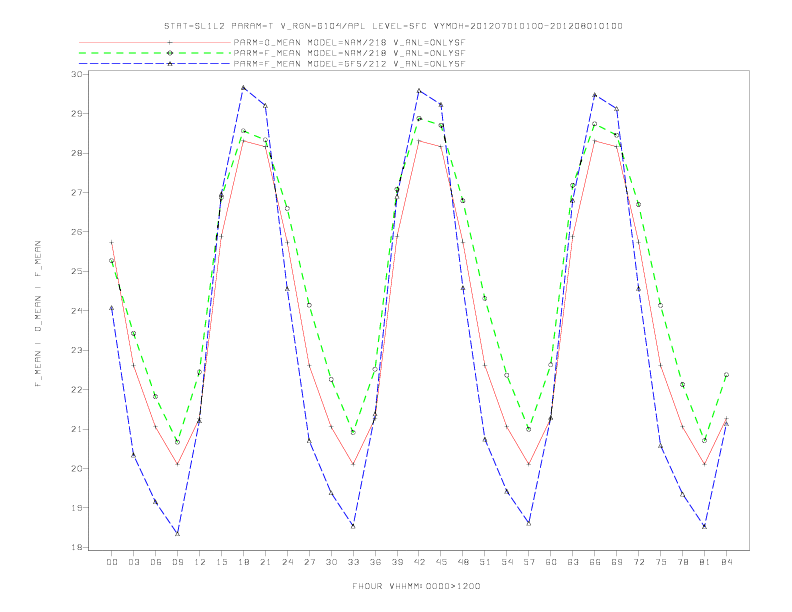Click x-axis forecast hour label 78
792x612 pixels.
click(682, 562)
